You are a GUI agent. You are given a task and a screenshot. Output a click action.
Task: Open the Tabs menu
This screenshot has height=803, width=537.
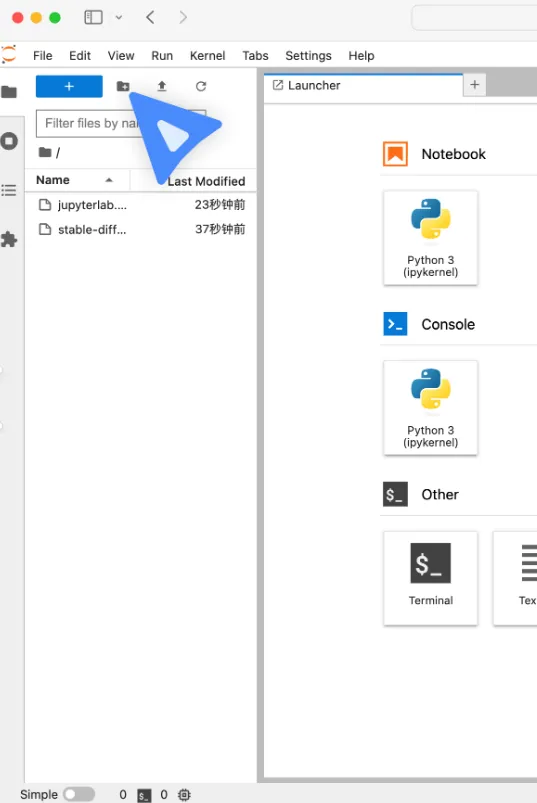255,55
